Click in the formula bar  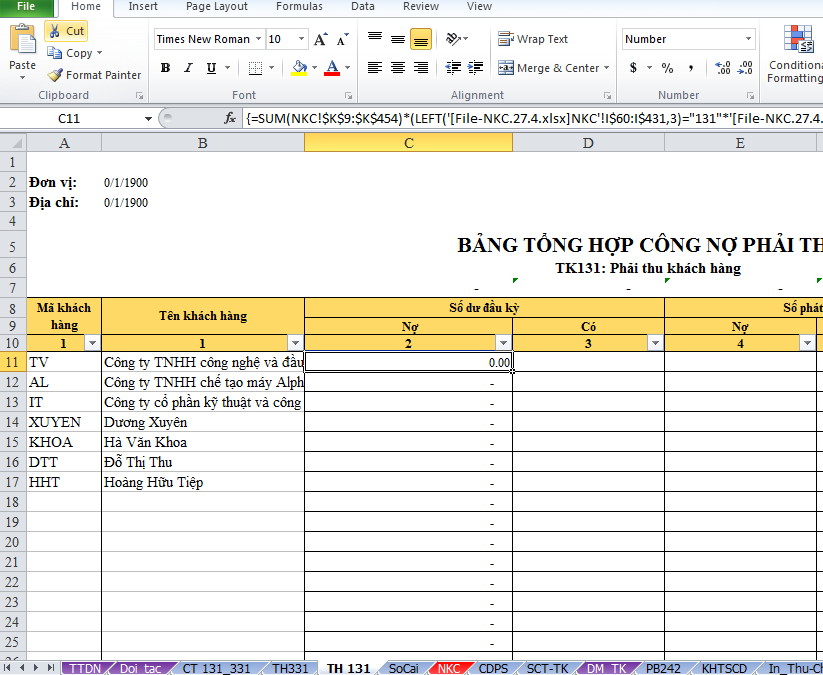532,119
